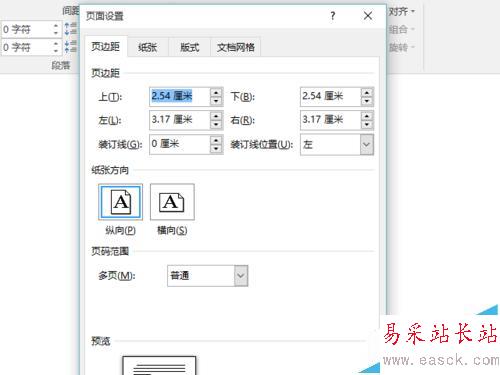Decrease the gutter value
Viewport: 500px width, 375px height.
(216, 149)
